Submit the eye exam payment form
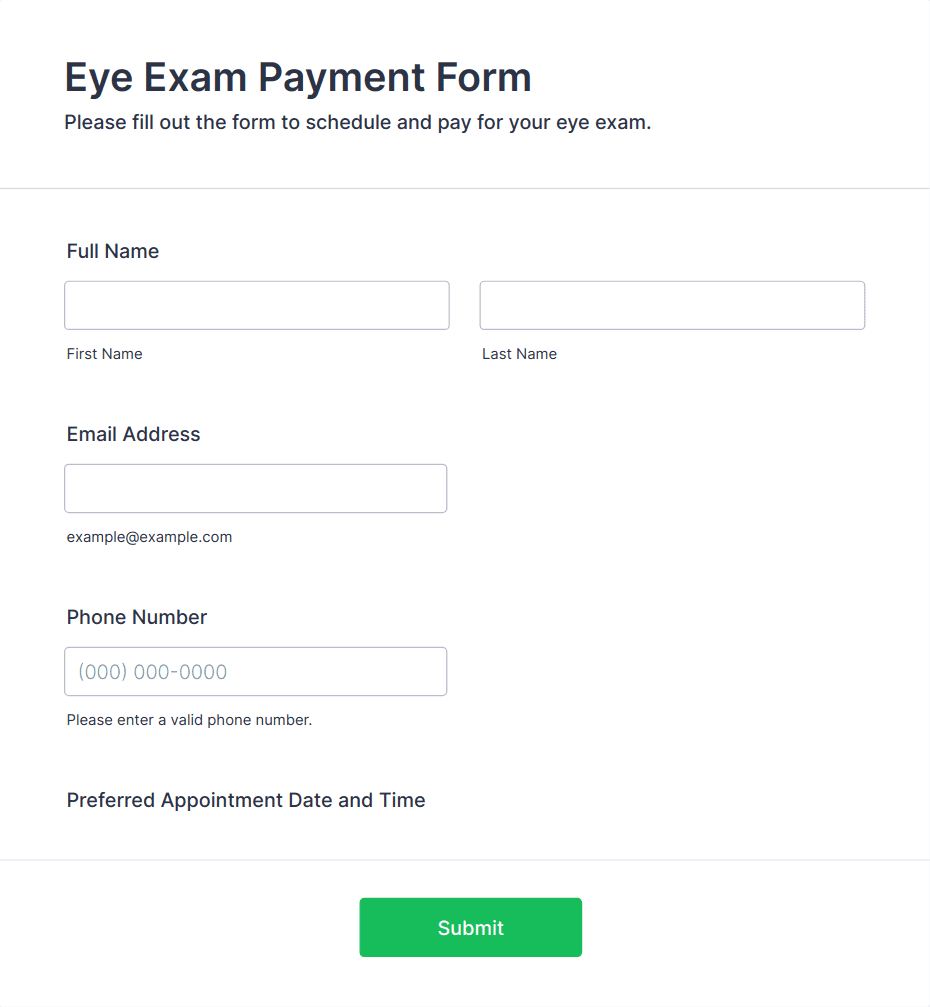The width and height of the screenshot is (930, 1007). 470,927
